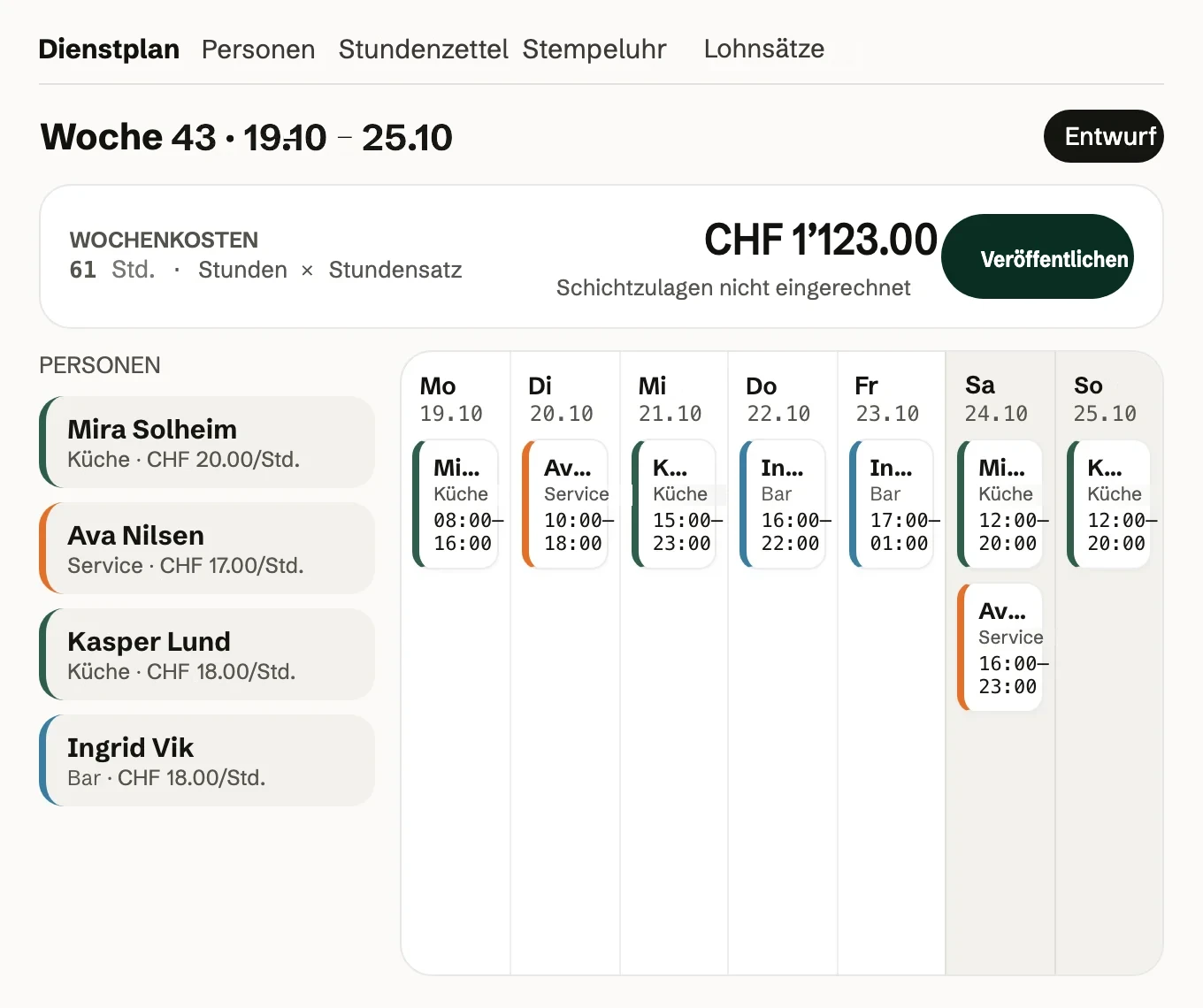Open the Personen tab
The height and width of the screenshot is (1008, 1203).
258,49
